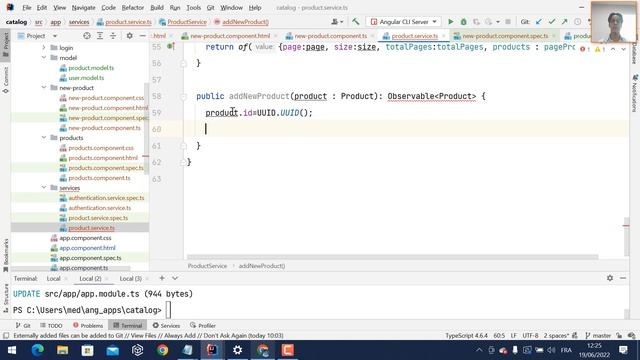Click Git commit checkmark icon
Viewport: 640px width, 360px height.
coord(551,22)
